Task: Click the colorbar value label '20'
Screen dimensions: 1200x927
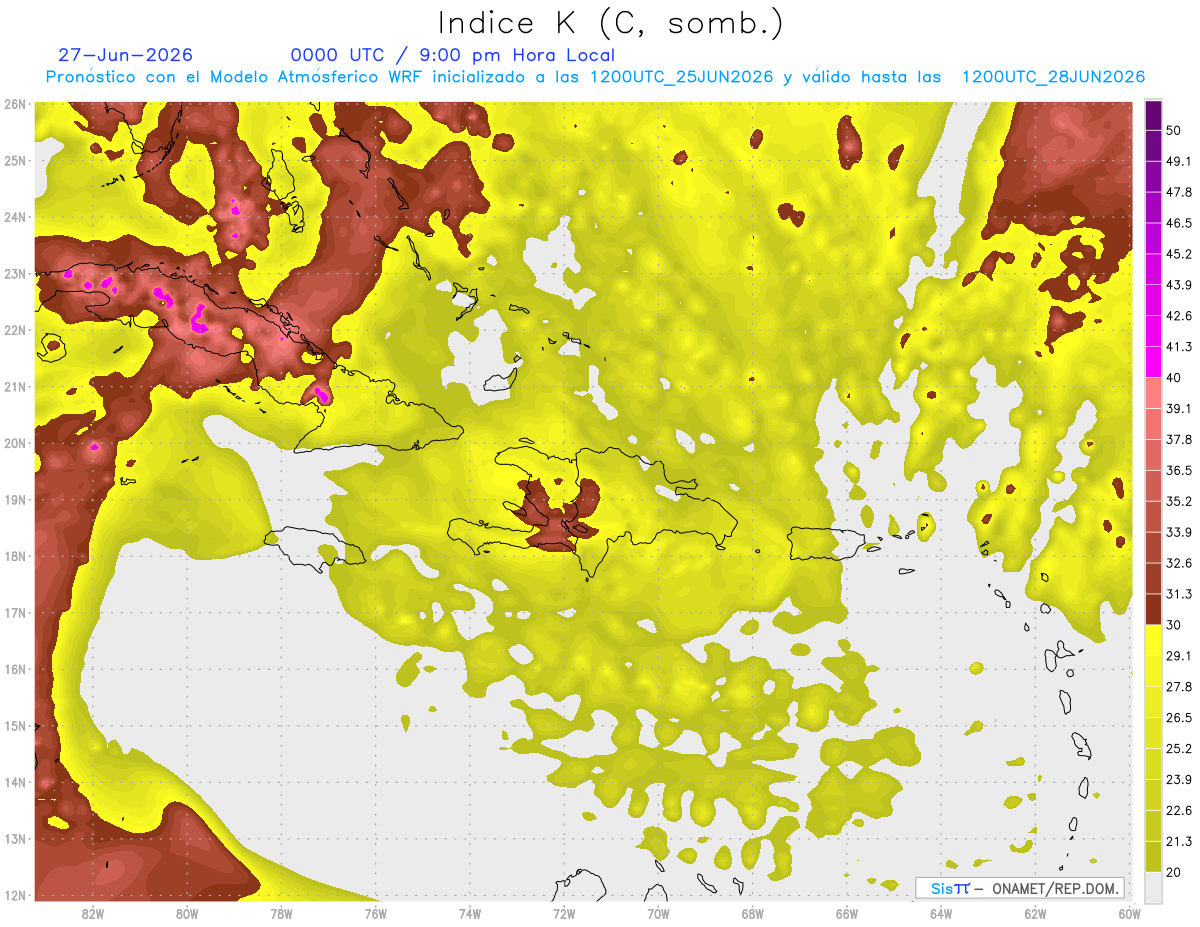Action: coord(1174,873)
